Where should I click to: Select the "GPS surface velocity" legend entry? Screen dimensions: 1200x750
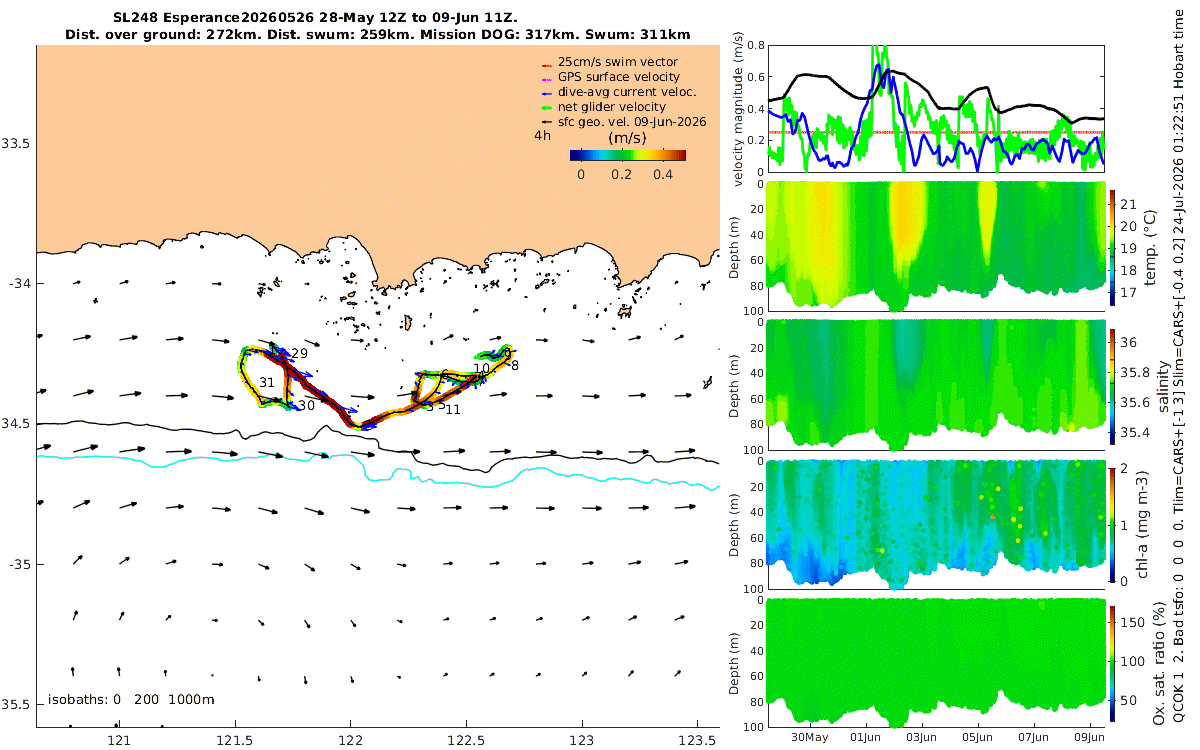coord(619,77)
